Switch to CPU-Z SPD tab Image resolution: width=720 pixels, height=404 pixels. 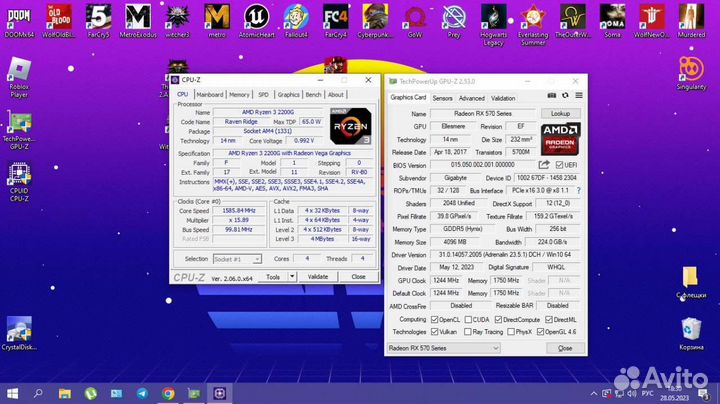263,95
